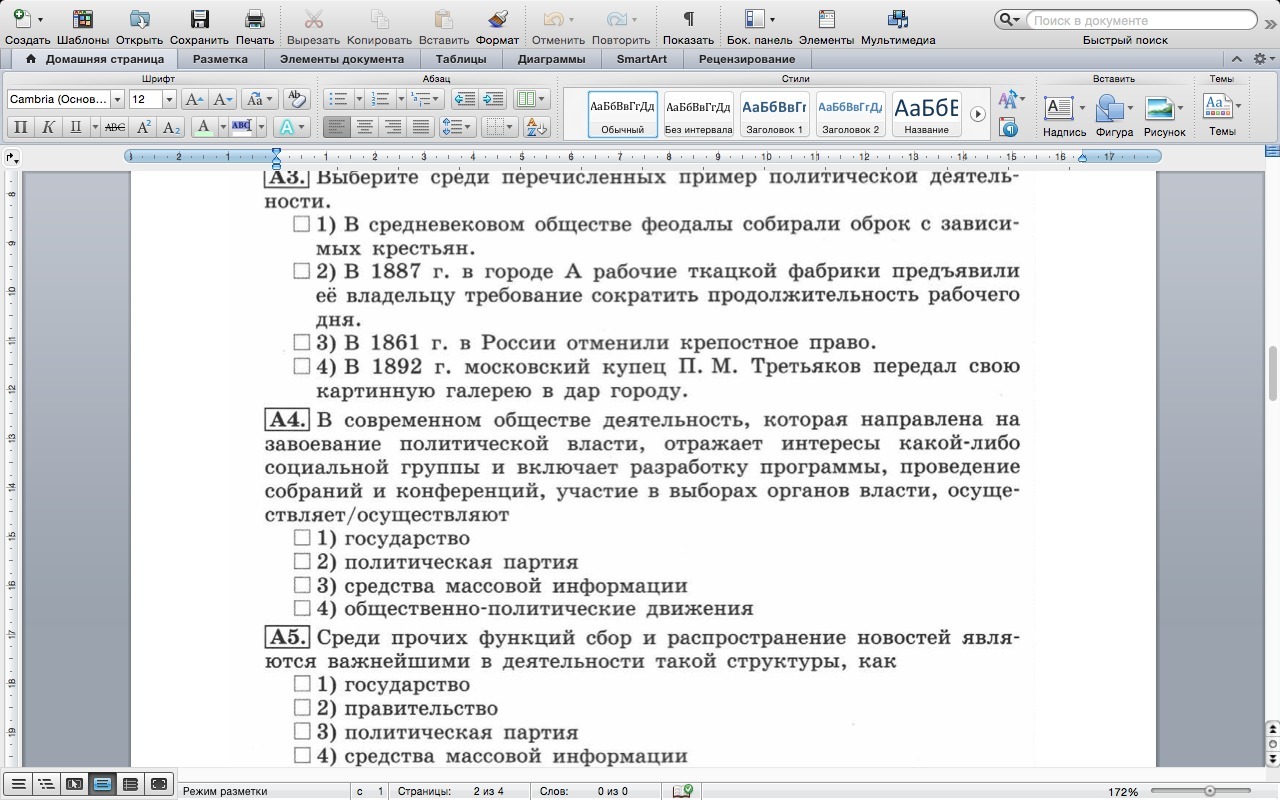Apply strikethrough formatting with the ABC icon

(115, 127)
